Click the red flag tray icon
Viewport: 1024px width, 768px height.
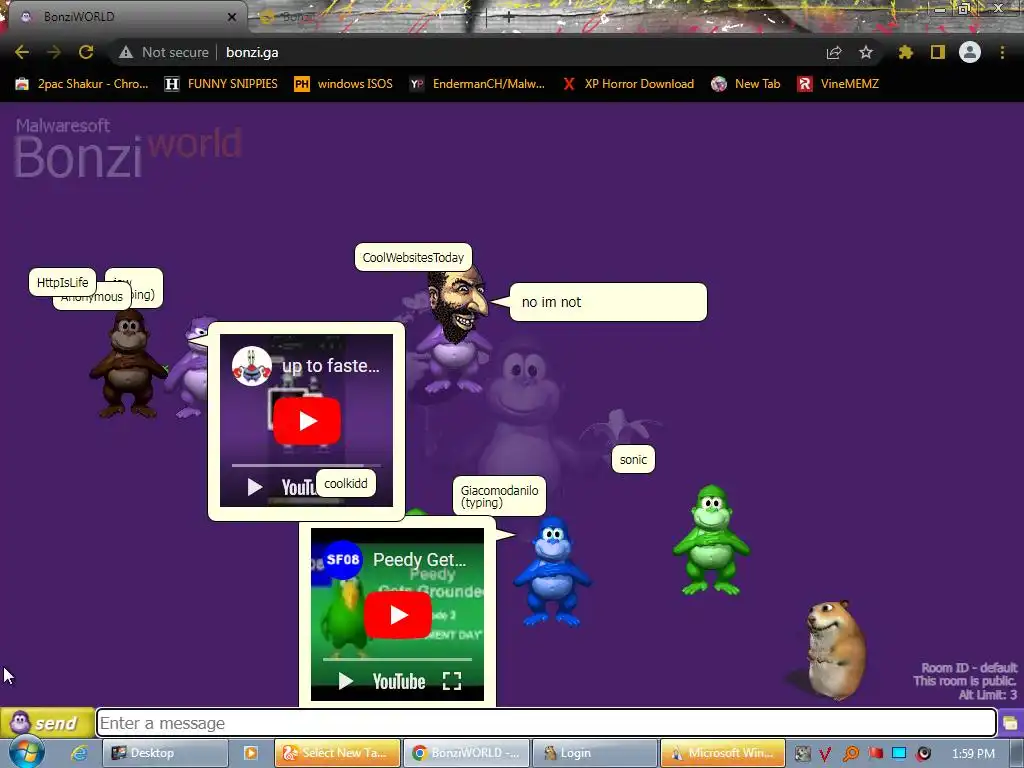(875, 754)
